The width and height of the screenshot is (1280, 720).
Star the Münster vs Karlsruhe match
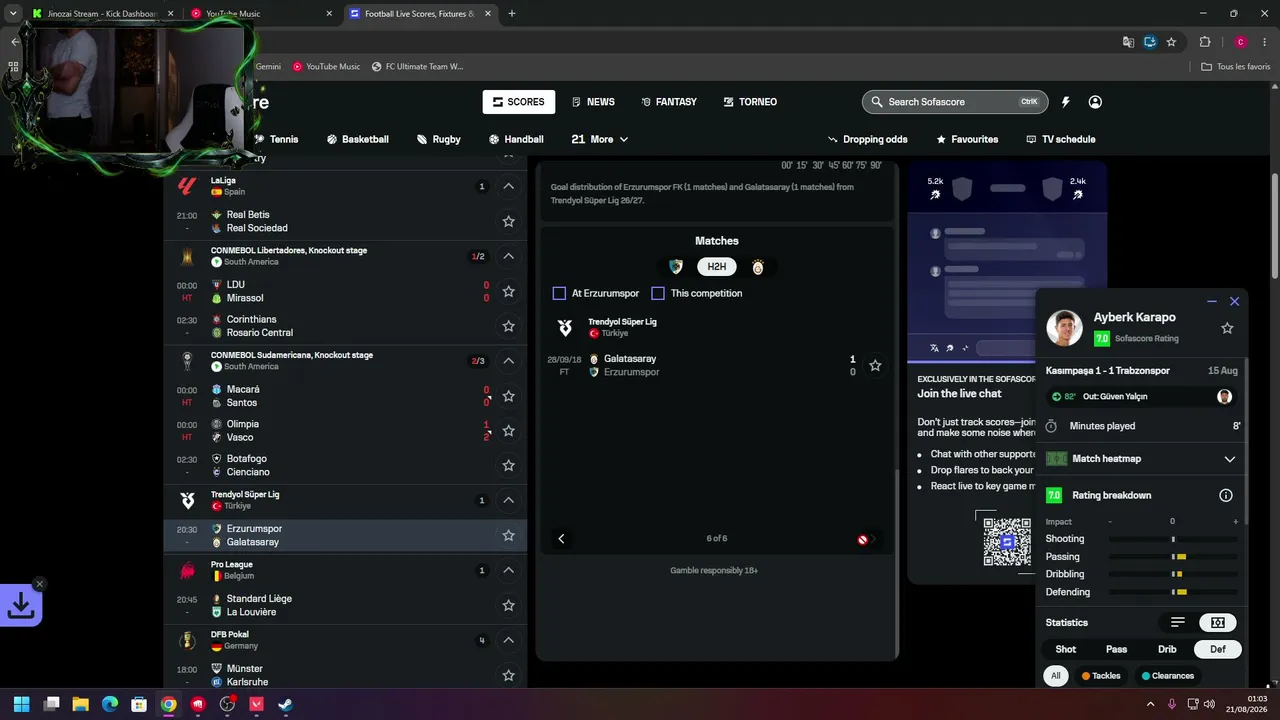508,675
